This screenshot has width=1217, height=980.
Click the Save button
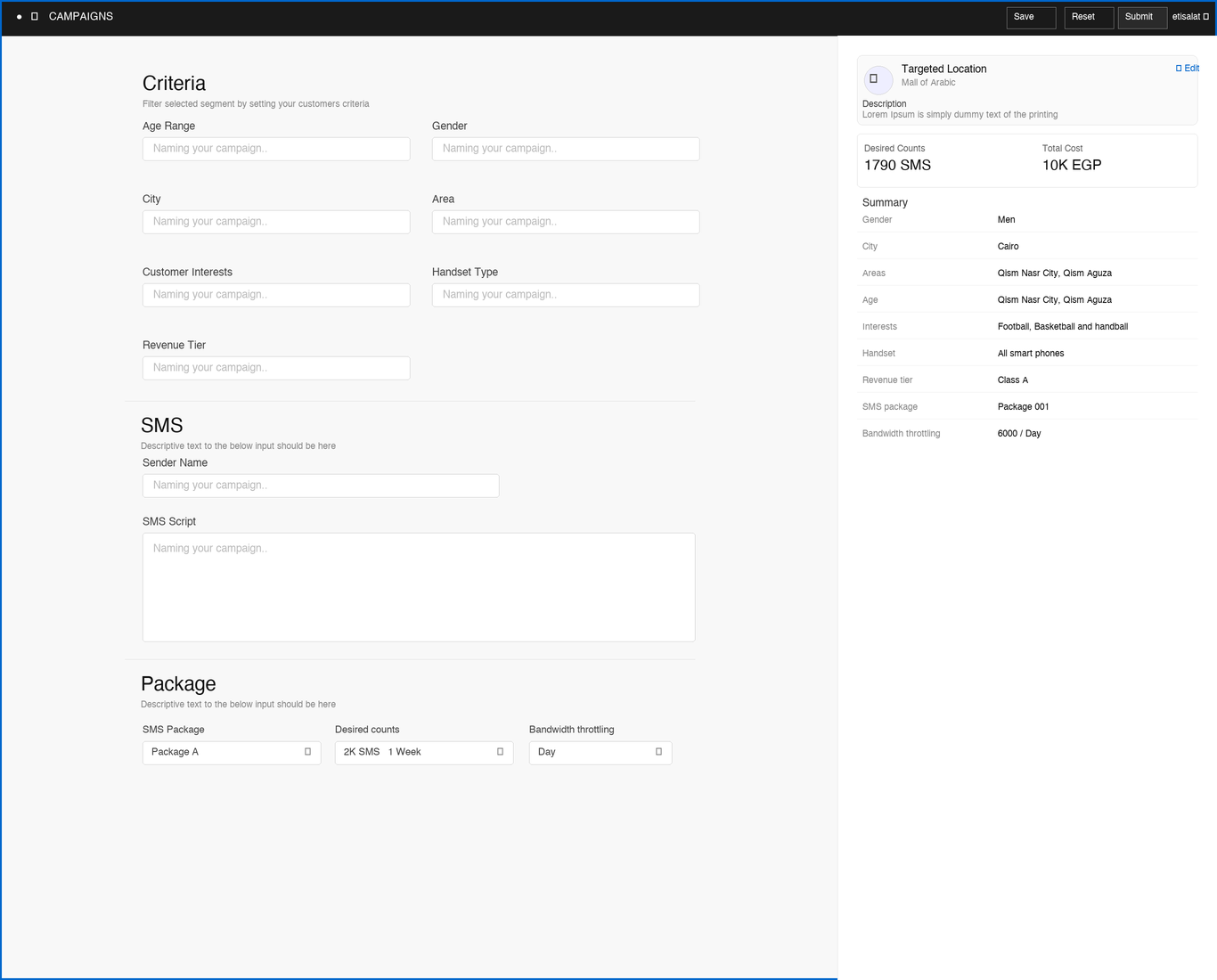[x=1030, y=17]
